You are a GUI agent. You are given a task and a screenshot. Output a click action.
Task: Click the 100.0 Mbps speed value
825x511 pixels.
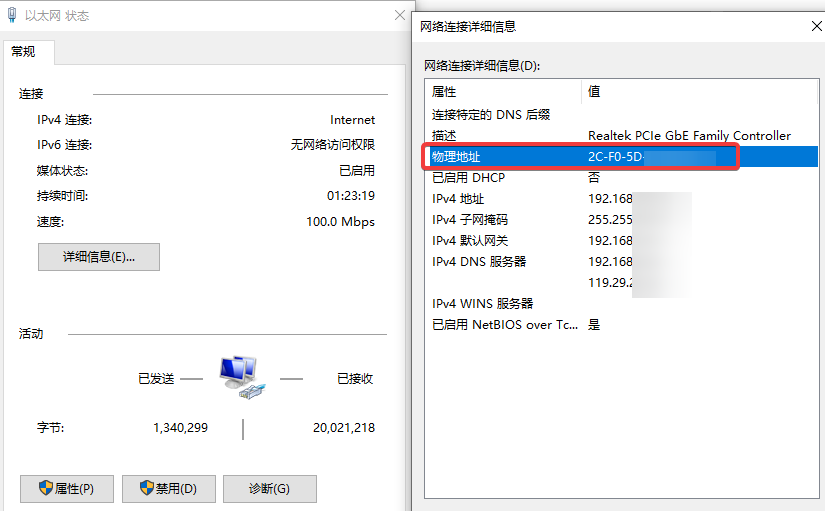(340, 222)
